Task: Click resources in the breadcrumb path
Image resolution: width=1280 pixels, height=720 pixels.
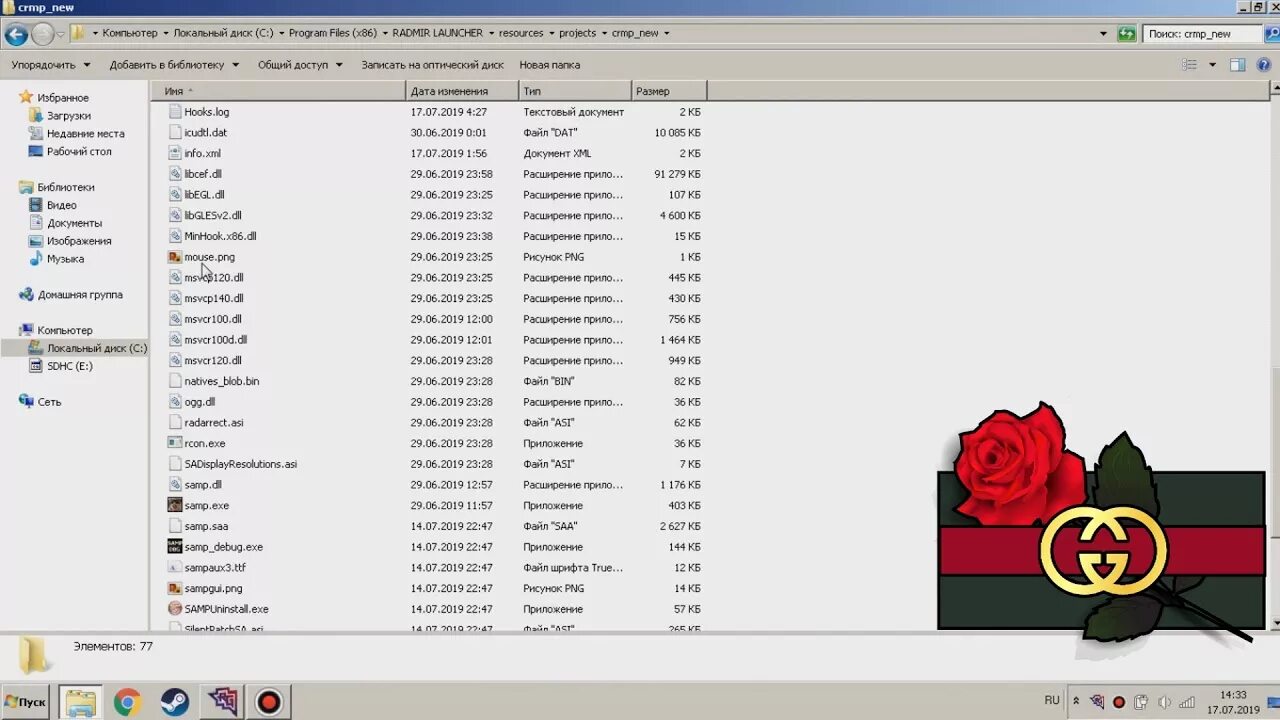Action: coord(521,33)
